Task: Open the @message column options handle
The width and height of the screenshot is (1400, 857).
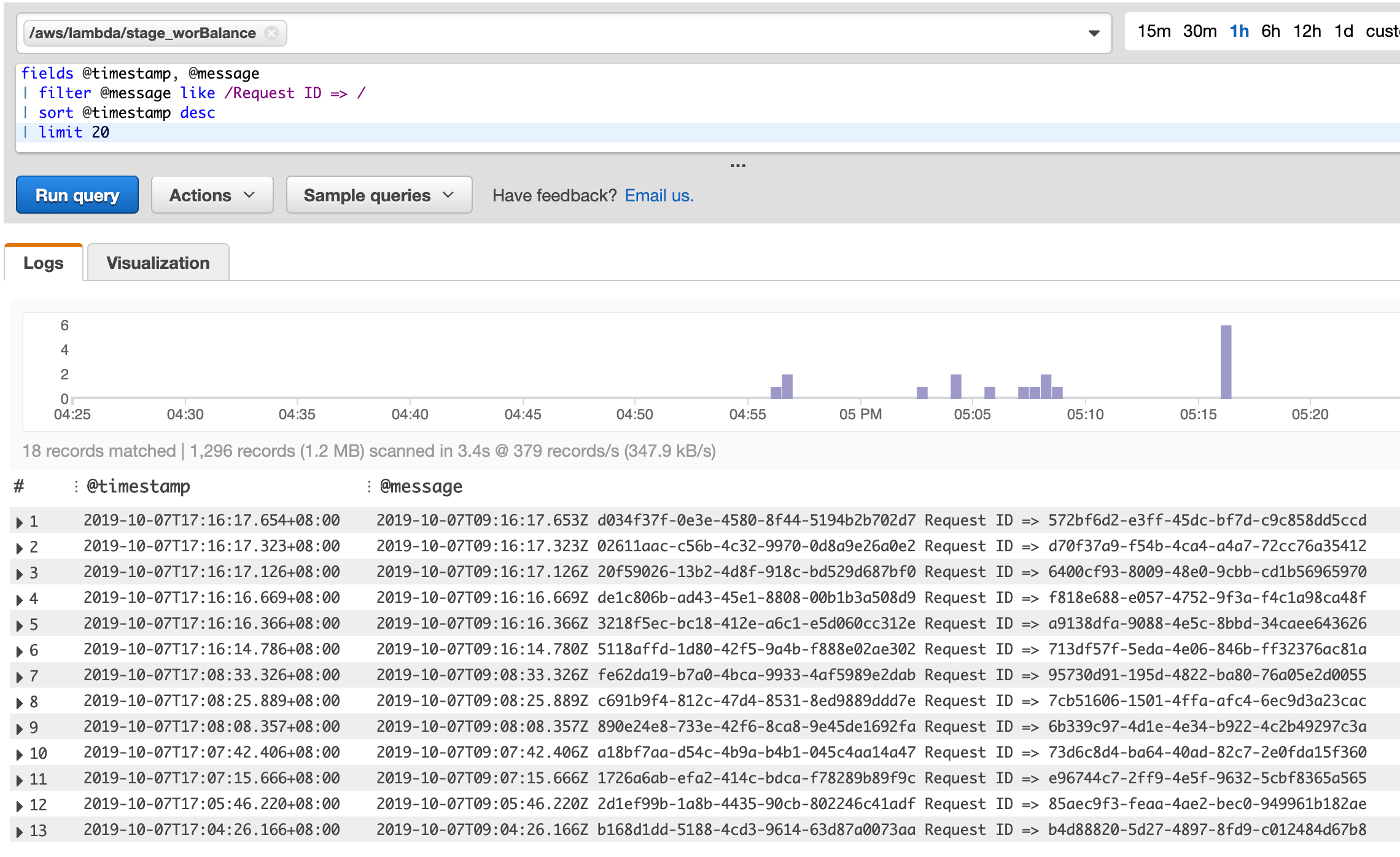Action: [368, 487]
